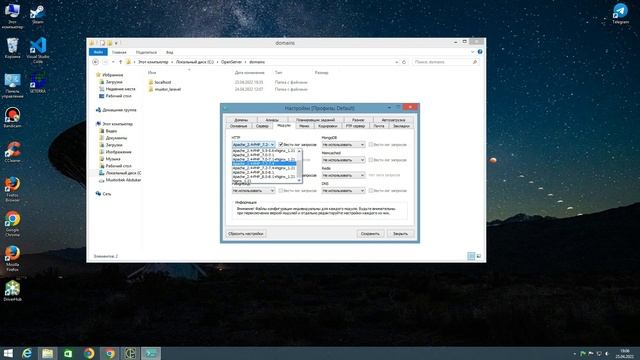Open Mozilla Firefox desktop icon
This screenshot has width=640, height=360.
[13, 258]
